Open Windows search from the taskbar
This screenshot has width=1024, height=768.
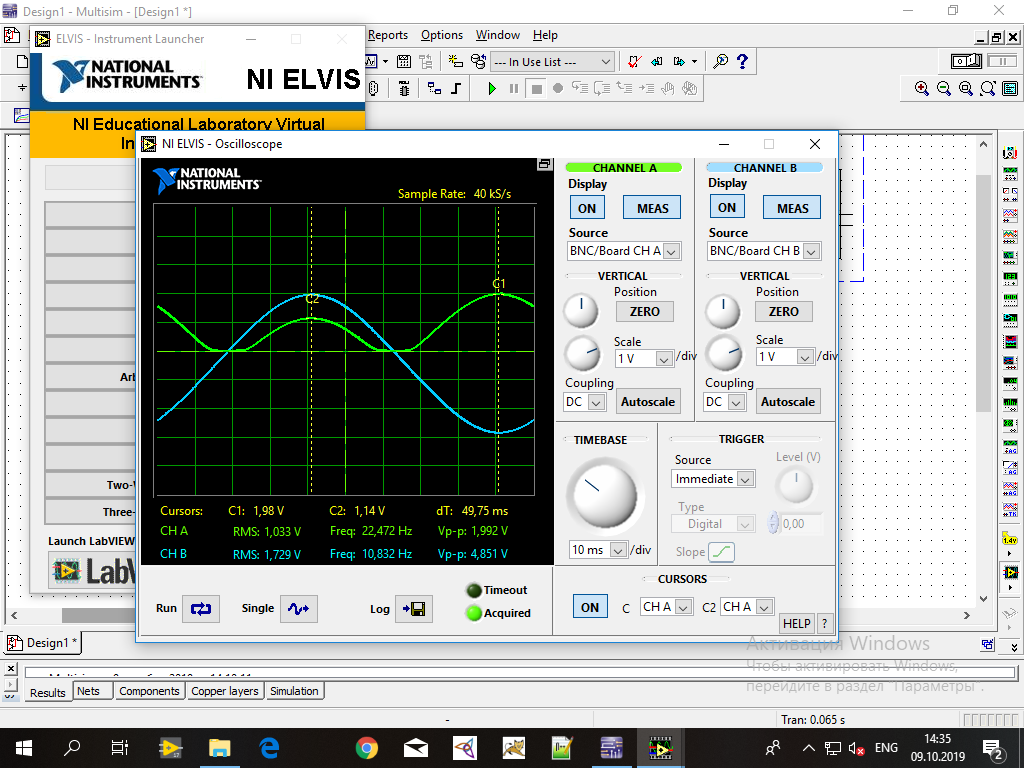(72, 748)
